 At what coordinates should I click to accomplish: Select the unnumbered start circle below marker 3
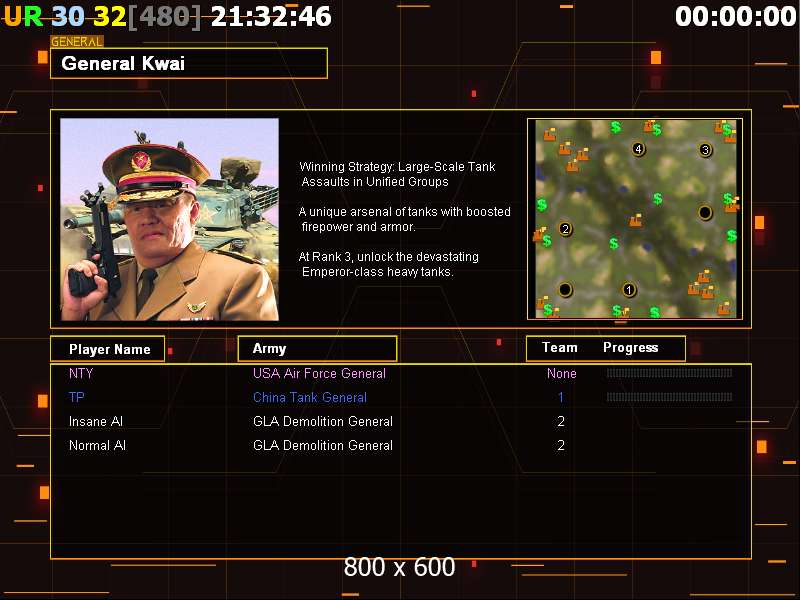coord(705,212)
